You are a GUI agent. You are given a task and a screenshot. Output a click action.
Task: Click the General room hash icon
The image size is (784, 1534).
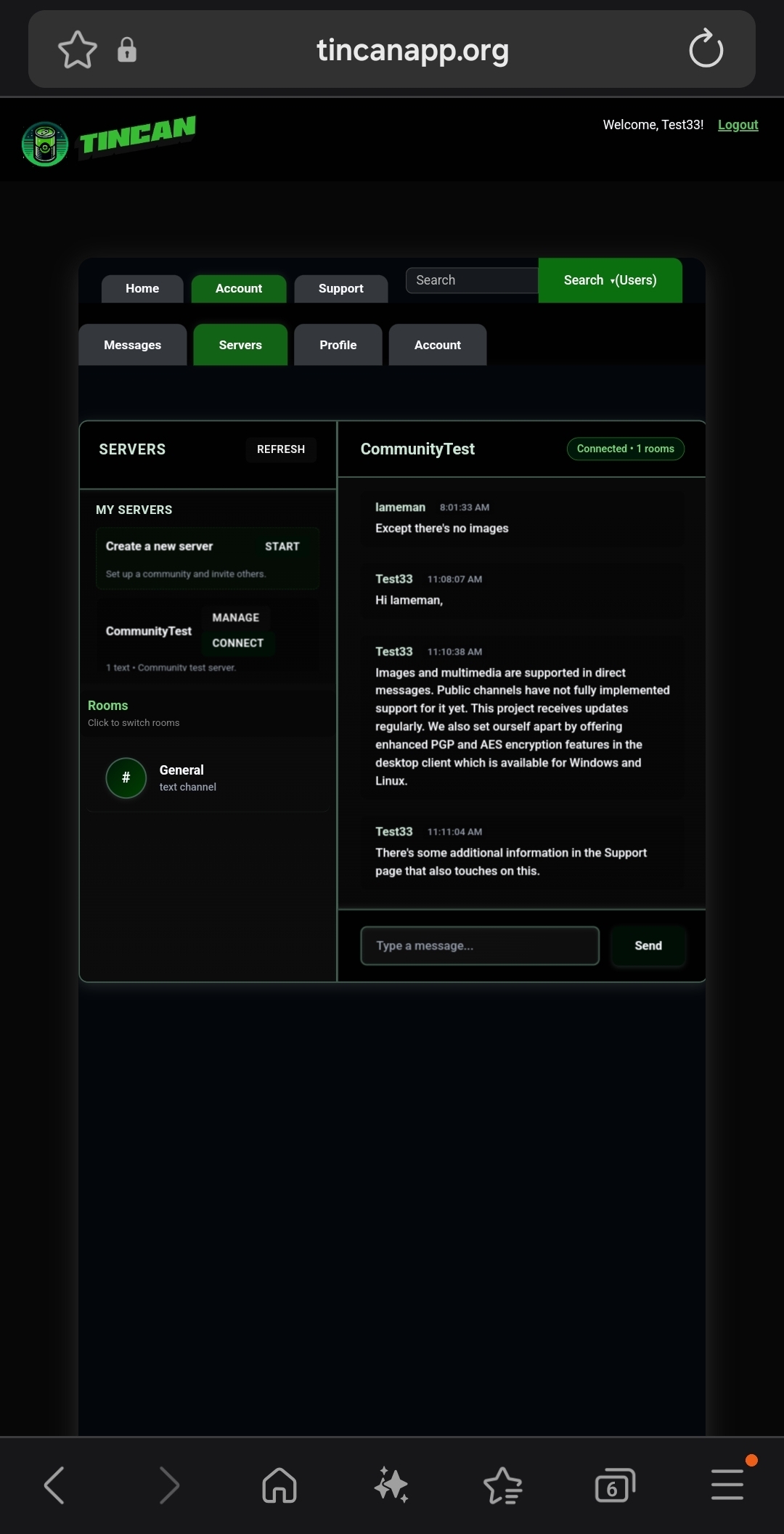[x=126, y=778]
